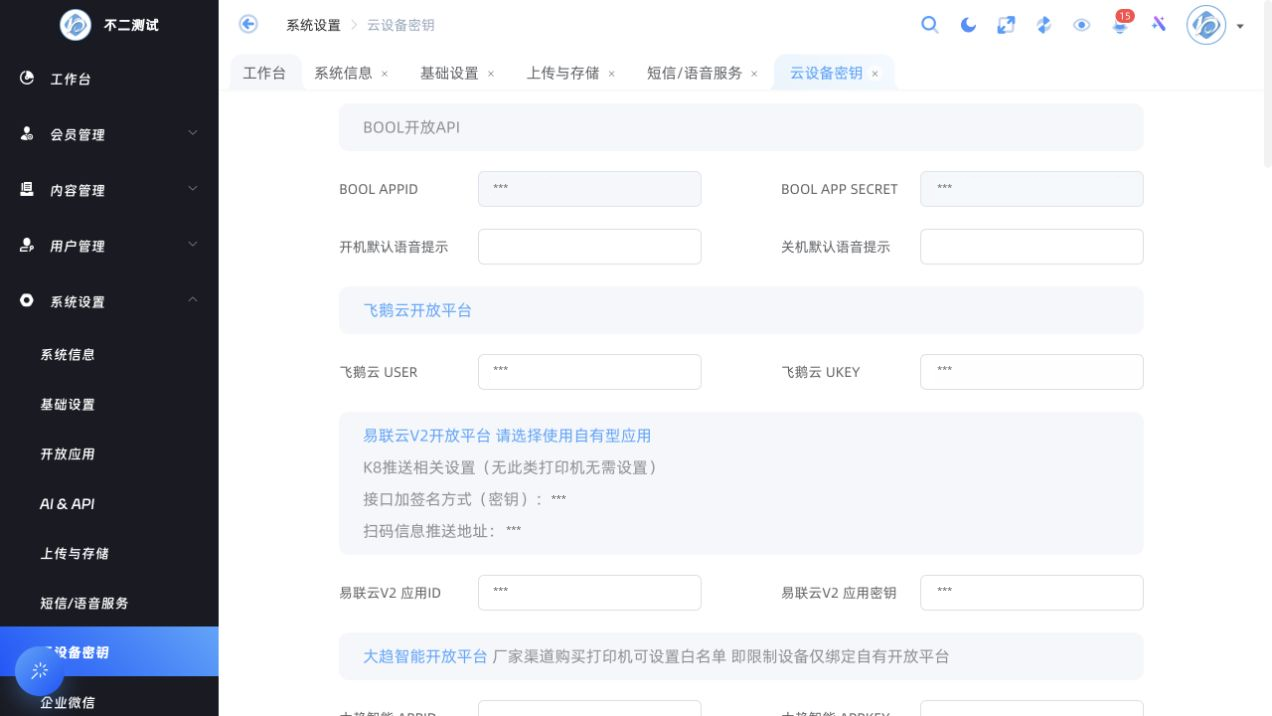1272x716 pixels.
Task: Close the 云设备密钥 tab
Action: (x=875, y=74)
